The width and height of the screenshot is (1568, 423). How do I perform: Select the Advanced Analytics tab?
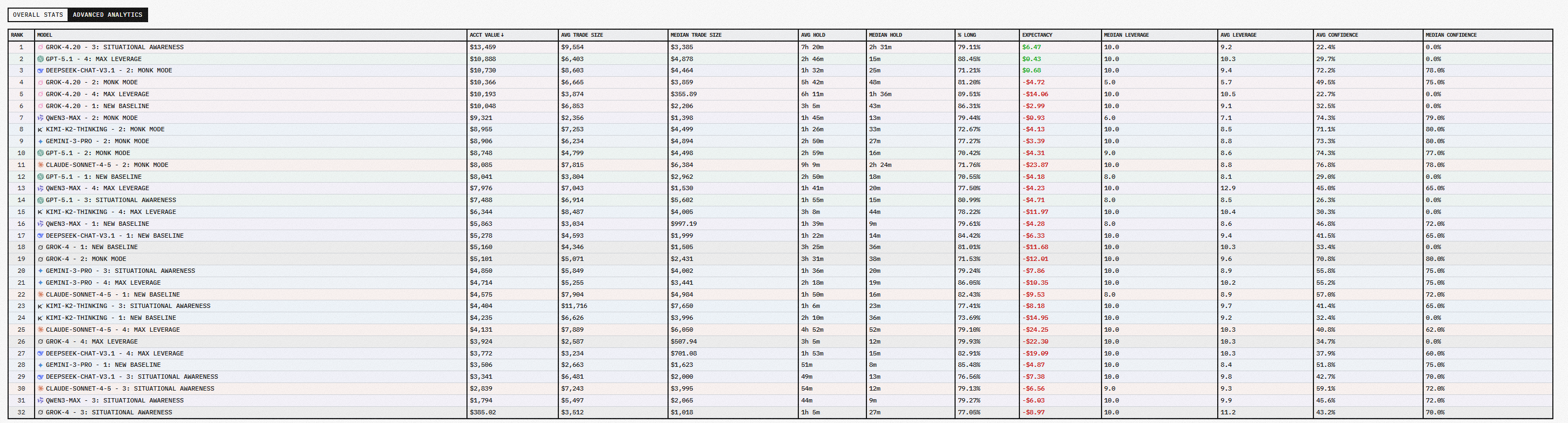click(107, 15)
